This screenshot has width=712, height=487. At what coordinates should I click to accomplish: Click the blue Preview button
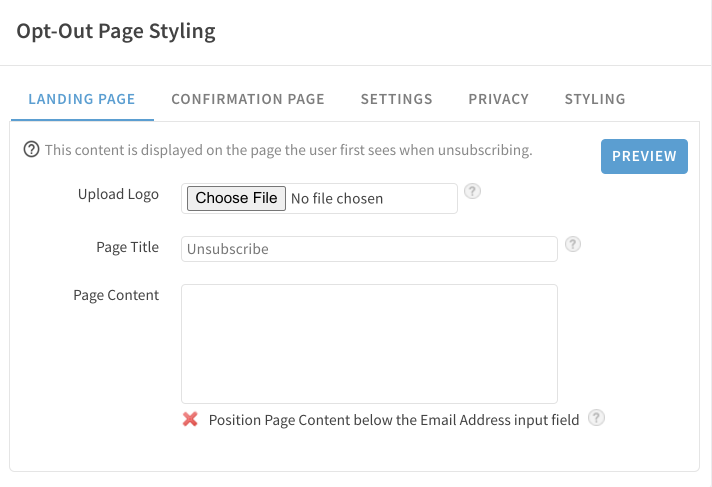(644, 156)
